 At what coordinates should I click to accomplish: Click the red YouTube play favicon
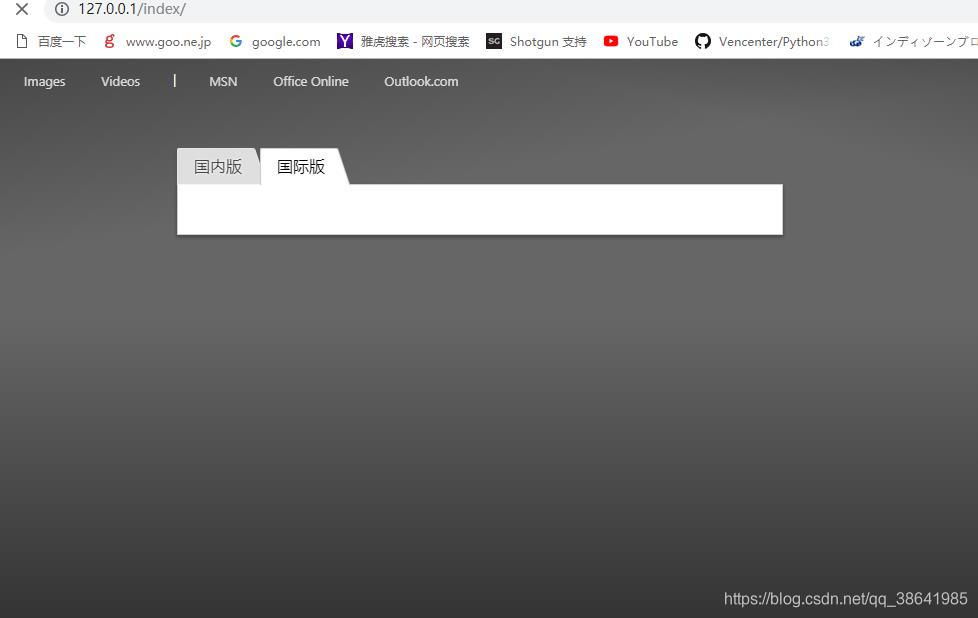point(611,41)
